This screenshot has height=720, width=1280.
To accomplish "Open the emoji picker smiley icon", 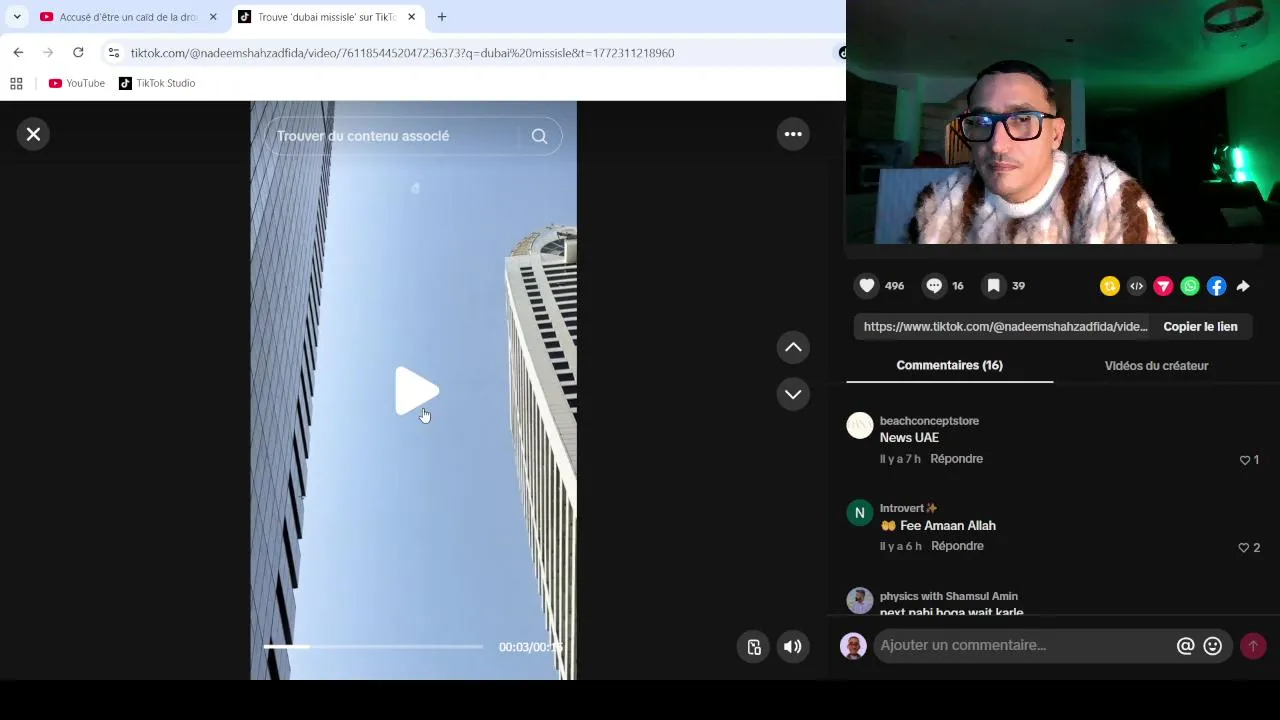I will click(x=1213, y=646).
